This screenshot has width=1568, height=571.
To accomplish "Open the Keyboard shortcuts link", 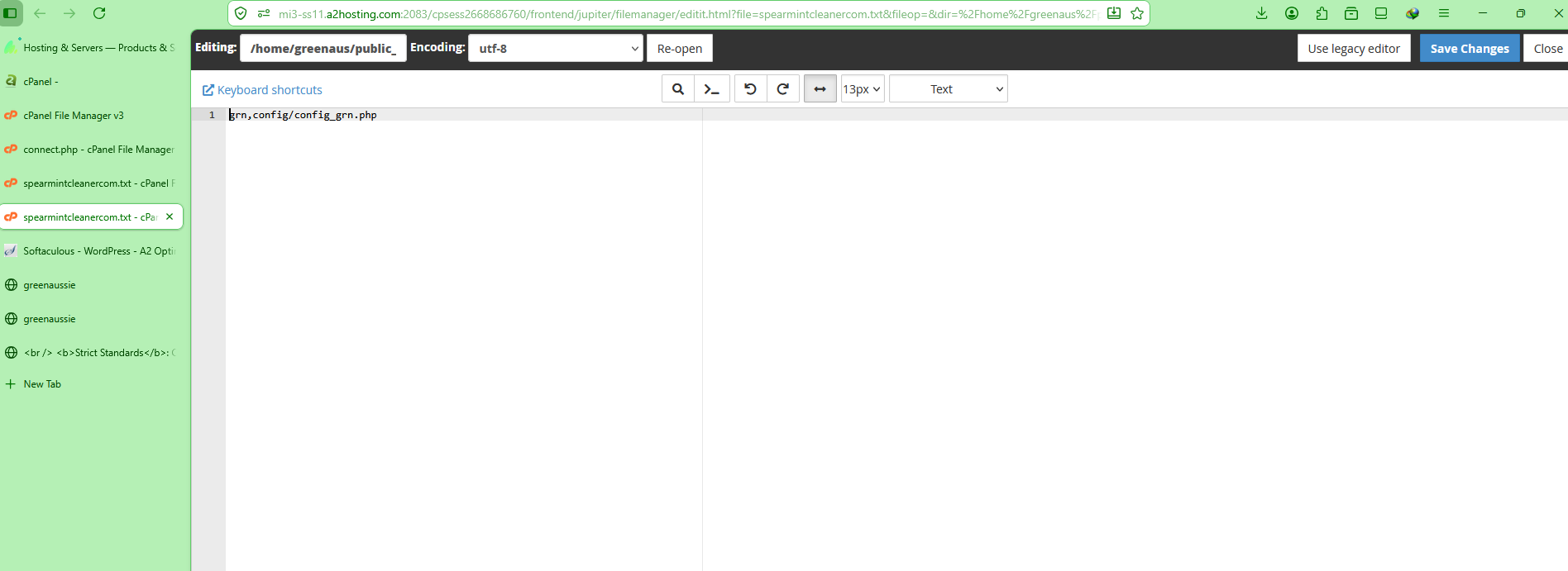I will (x=262, y=90).
